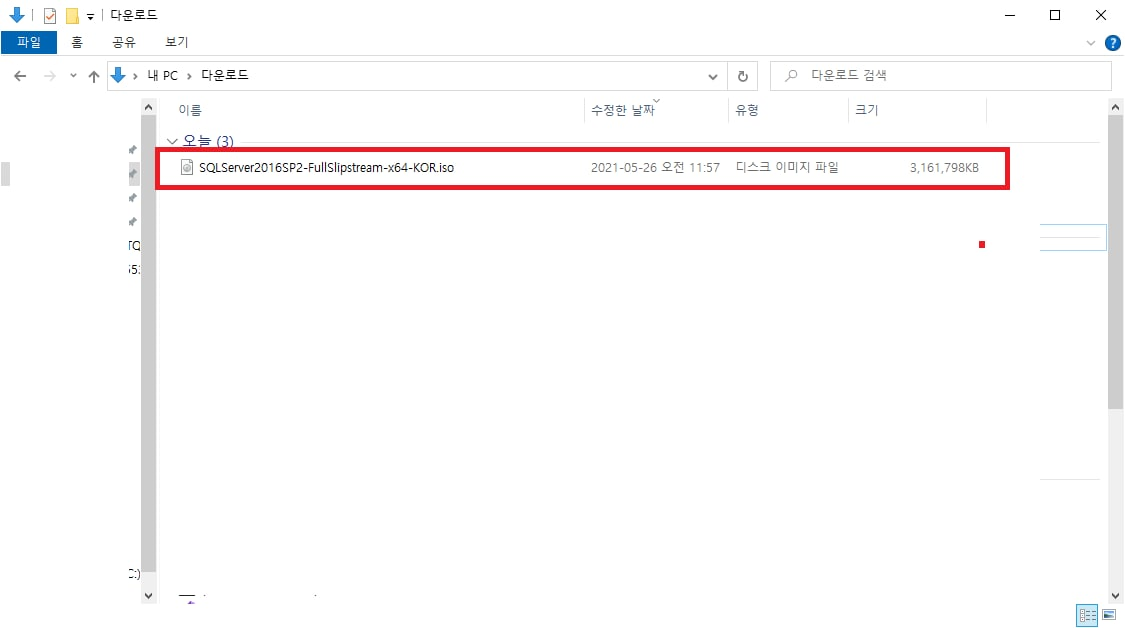Image resolution: width=1125 pixels, height=628 pixels.
Task: Open the recent locations dropdown
Action: point(73,75)
